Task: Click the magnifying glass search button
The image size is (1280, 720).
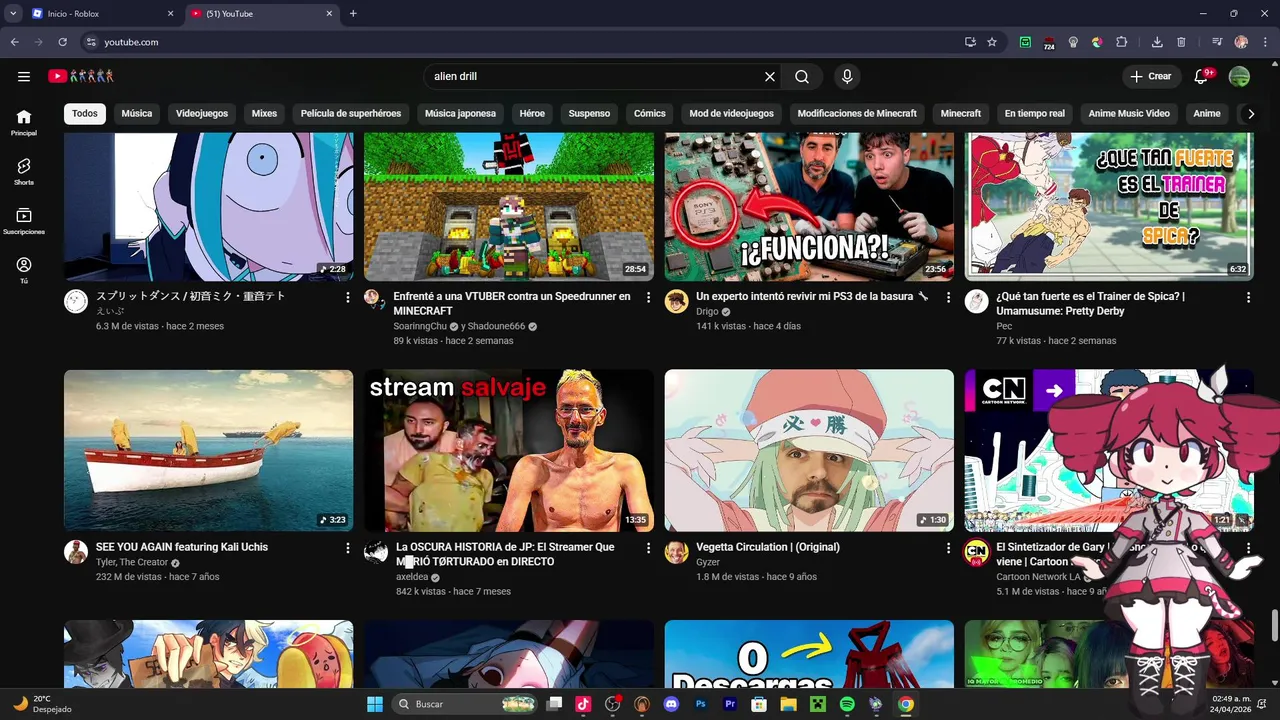Action: pyautogui.click(x=802, y=76)
